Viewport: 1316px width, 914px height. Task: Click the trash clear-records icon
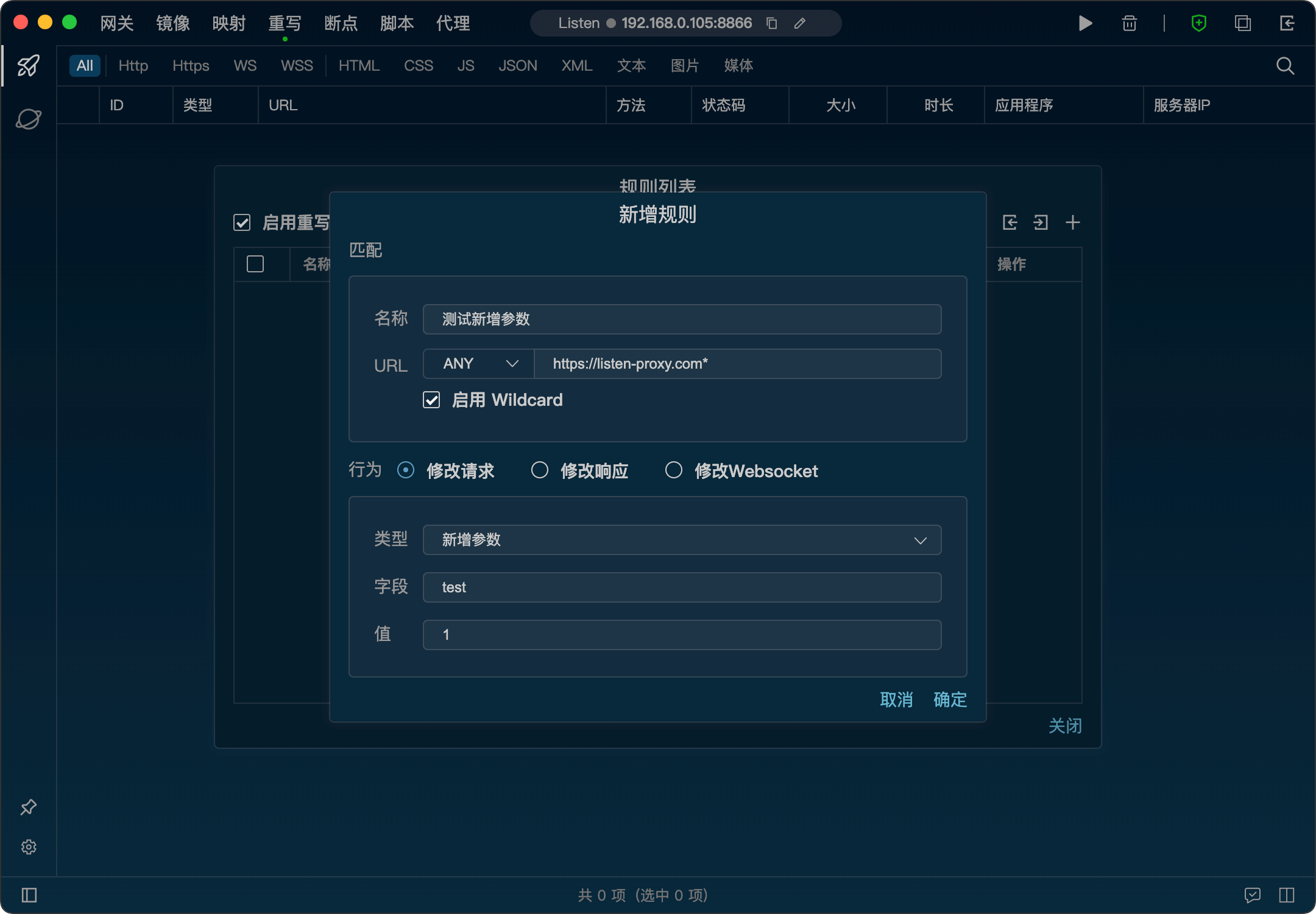click(1129, 23)
